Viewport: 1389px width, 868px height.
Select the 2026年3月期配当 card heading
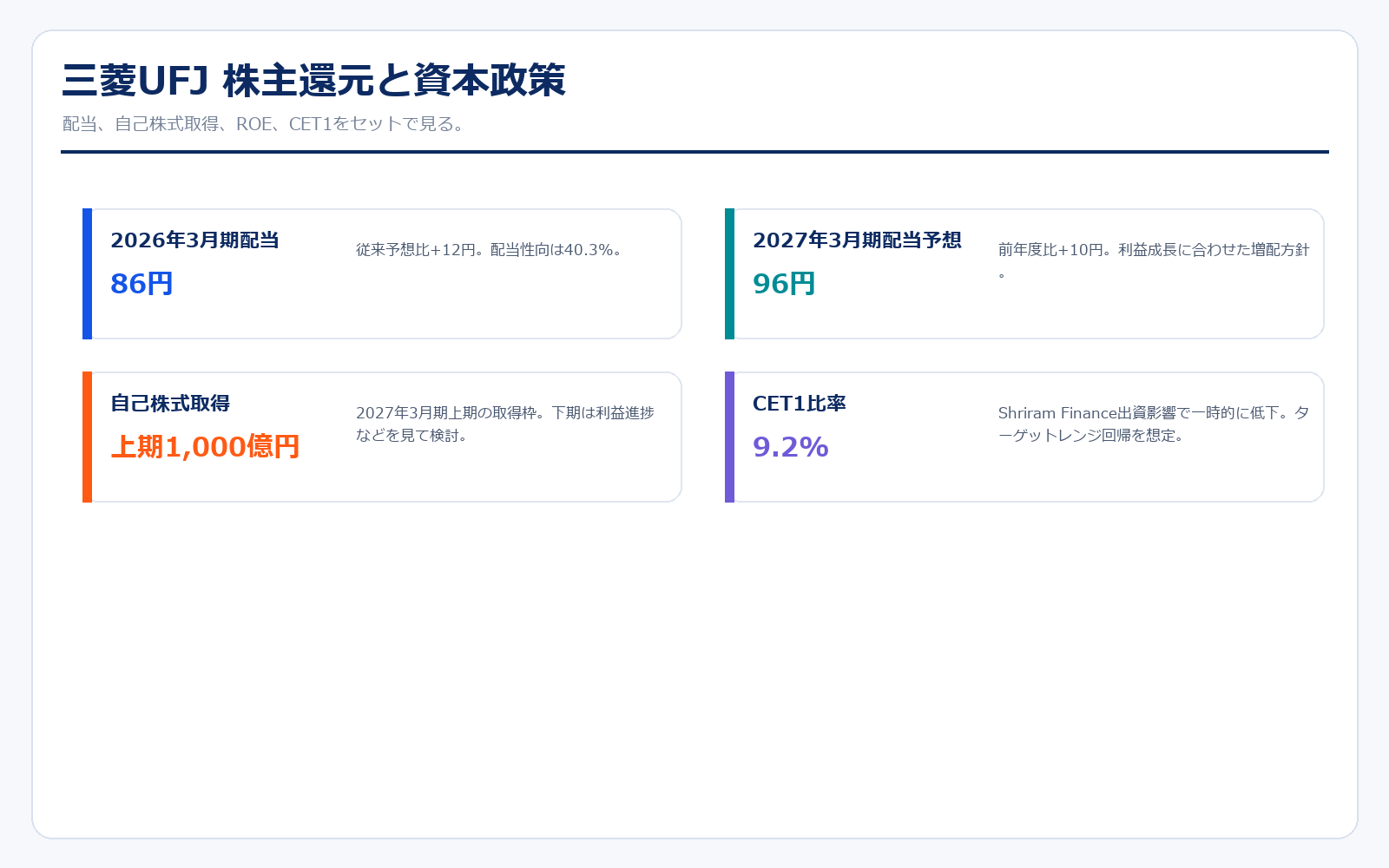pos(194,240)
